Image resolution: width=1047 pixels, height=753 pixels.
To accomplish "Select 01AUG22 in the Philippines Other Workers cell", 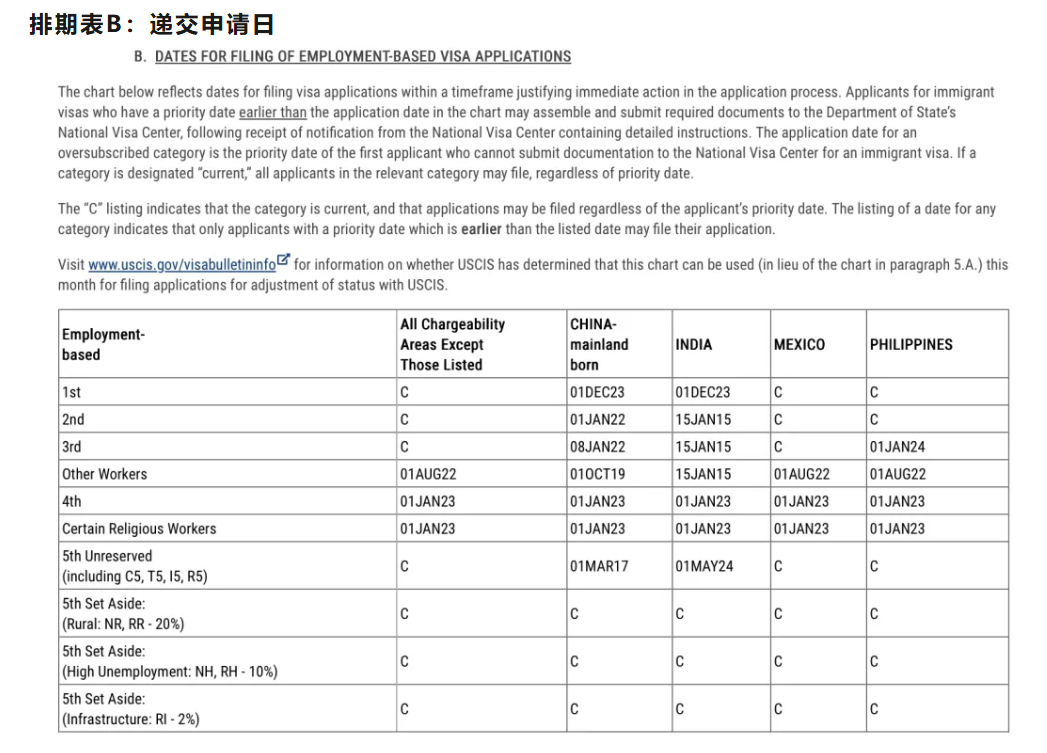I will pos(897,475).
